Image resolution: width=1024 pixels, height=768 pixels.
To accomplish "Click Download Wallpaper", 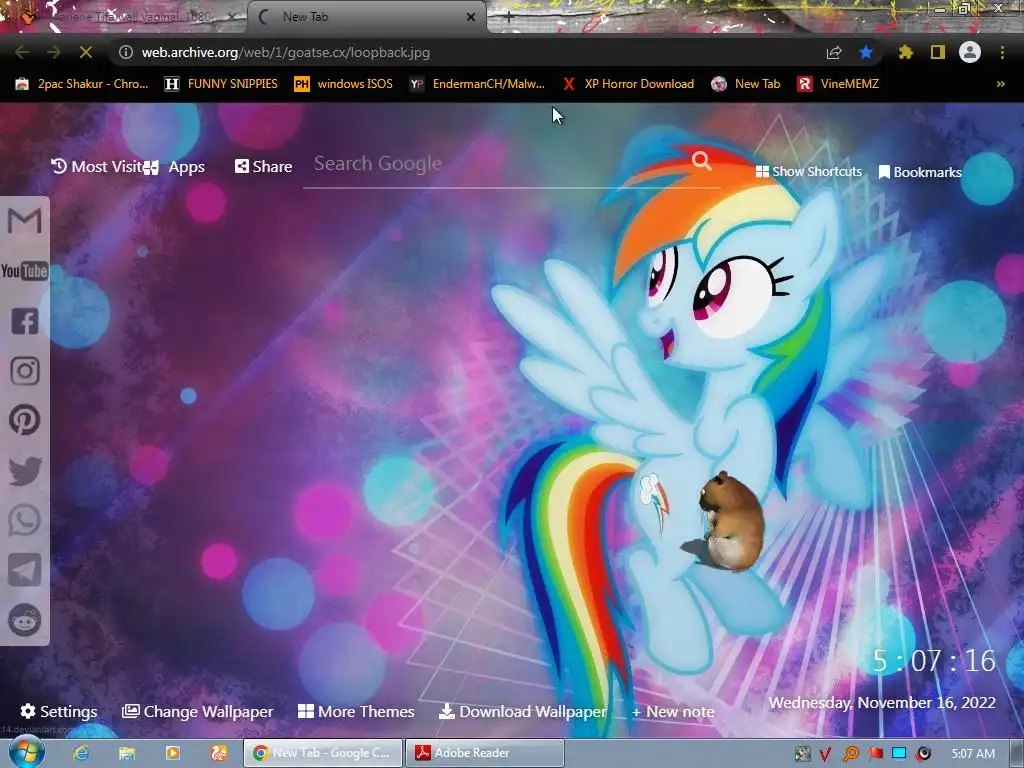I will tap(522, 711).
